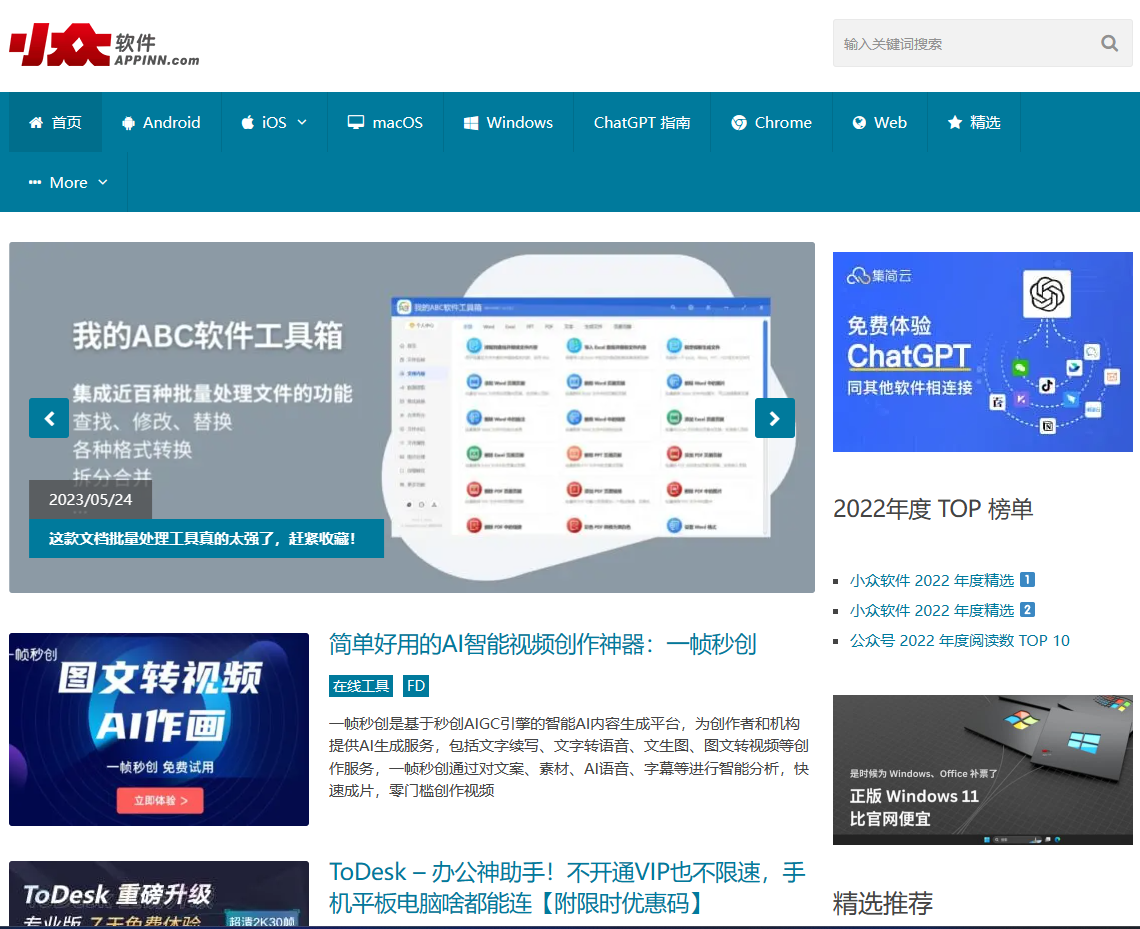Open the ChatGPT 指南 menu item
The width and height of the screenshot is (1140, 929).
642,122
